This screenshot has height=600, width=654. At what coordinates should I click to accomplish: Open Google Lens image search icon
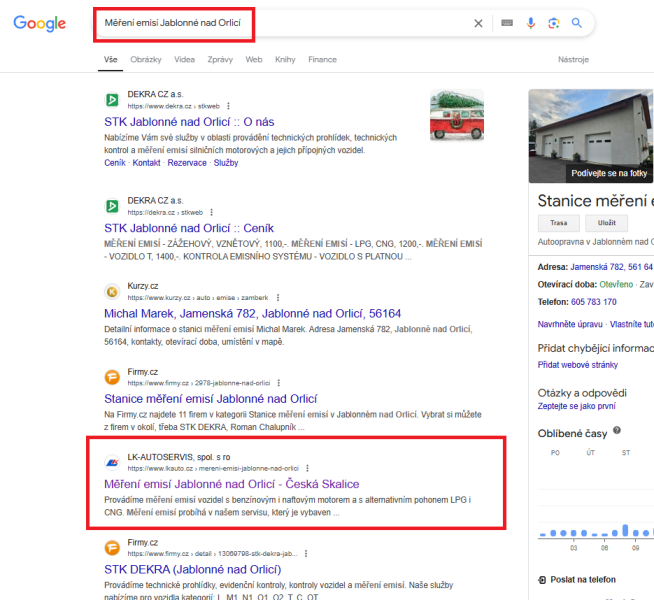[x=553, y=23]
